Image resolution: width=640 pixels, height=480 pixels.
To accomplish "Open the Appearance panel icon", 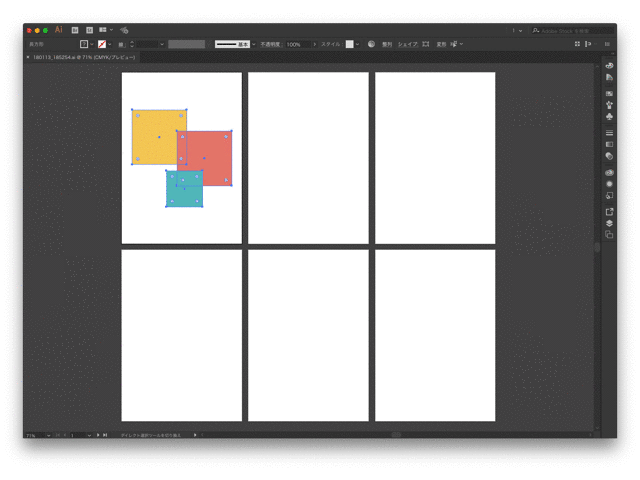I will click(610, 173).
